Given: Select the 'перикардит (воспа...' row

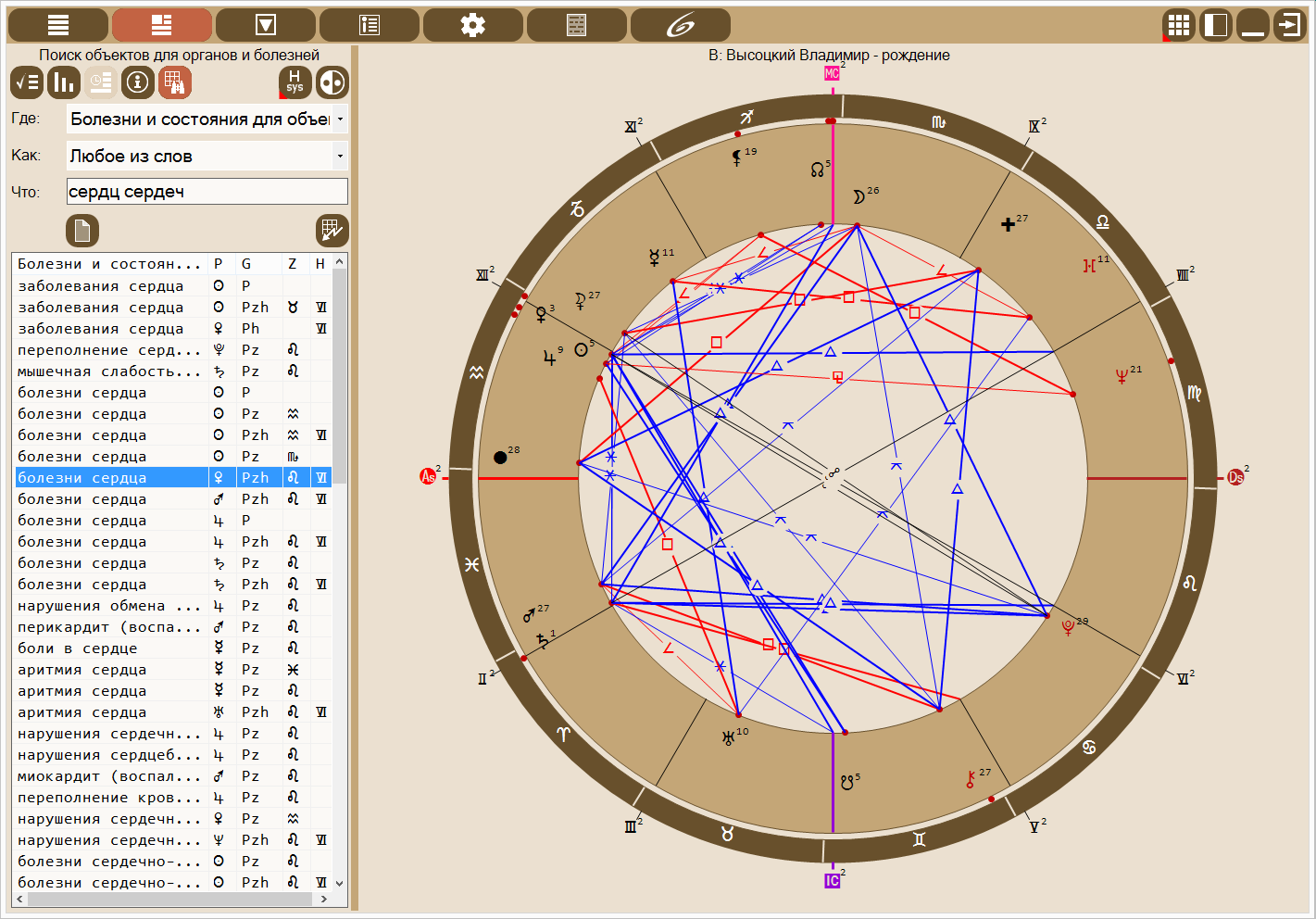Looking at the screenshot, I should (172, 627).
